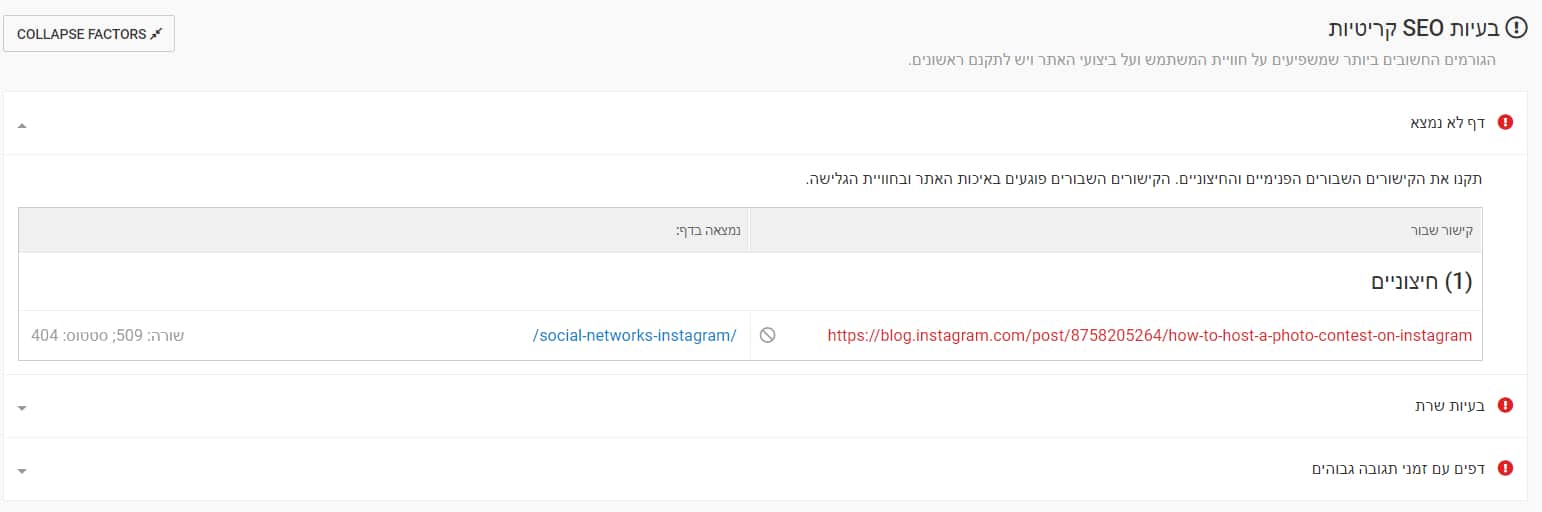Image resolution: width=1542 pixels, height=512 pixels.
Task: Click the red error icon next to דף לא נמצא
Action: pyautogui.click(x=1505, y=123)
